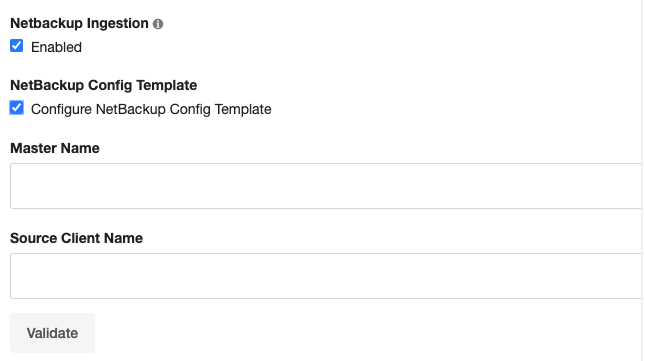Image resolution: width=645 pixels, height=361 pixels.
Task: Turn off the config template checkbox
Action: [x=16, y=108]
